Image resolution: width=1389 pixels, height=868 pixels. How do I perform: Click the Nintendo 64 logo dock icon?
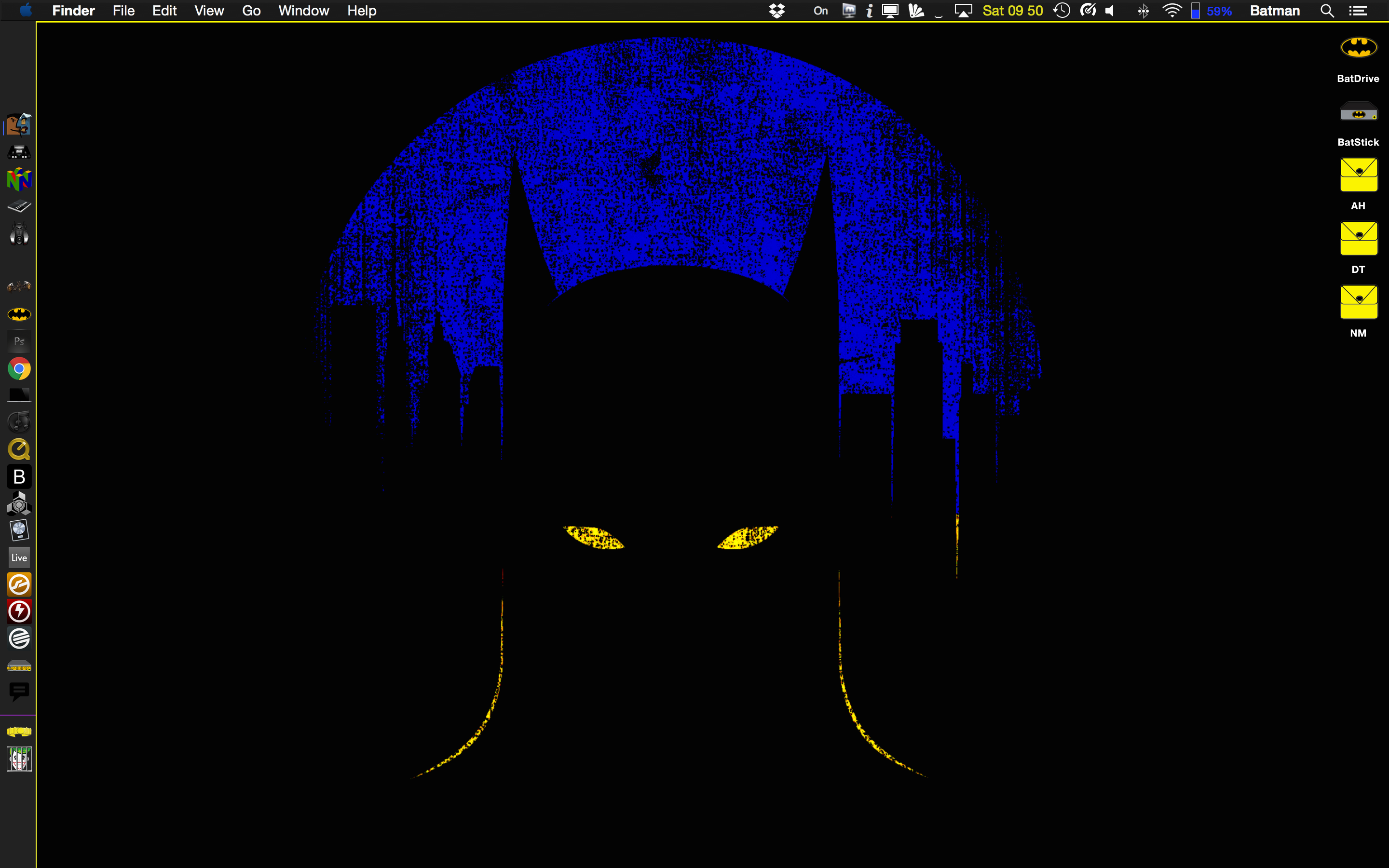pos(19,180)
